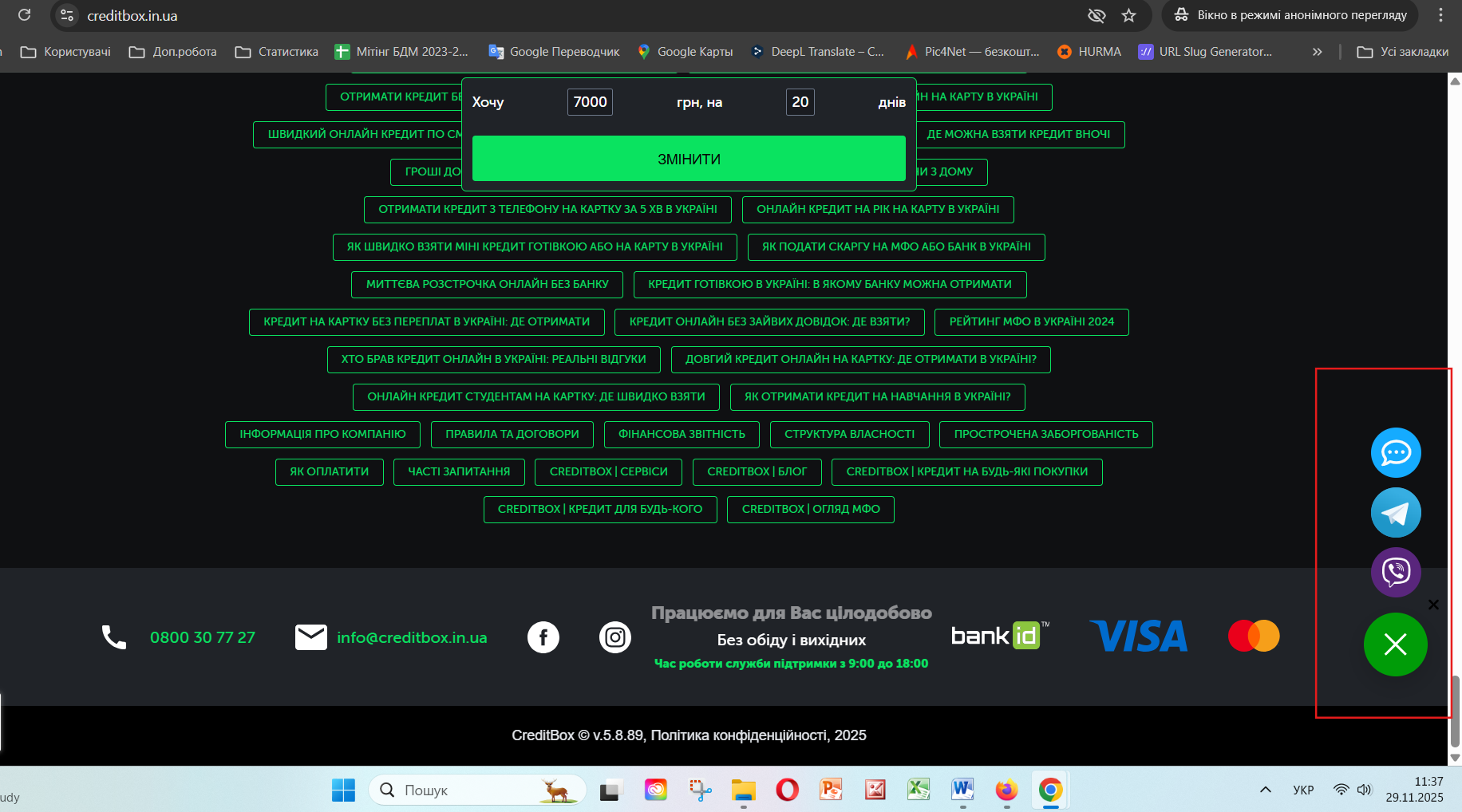Screen dimensions: 1462x812
Task: Open ЯК ОПЛАТИТИ link
Action: 329,472
